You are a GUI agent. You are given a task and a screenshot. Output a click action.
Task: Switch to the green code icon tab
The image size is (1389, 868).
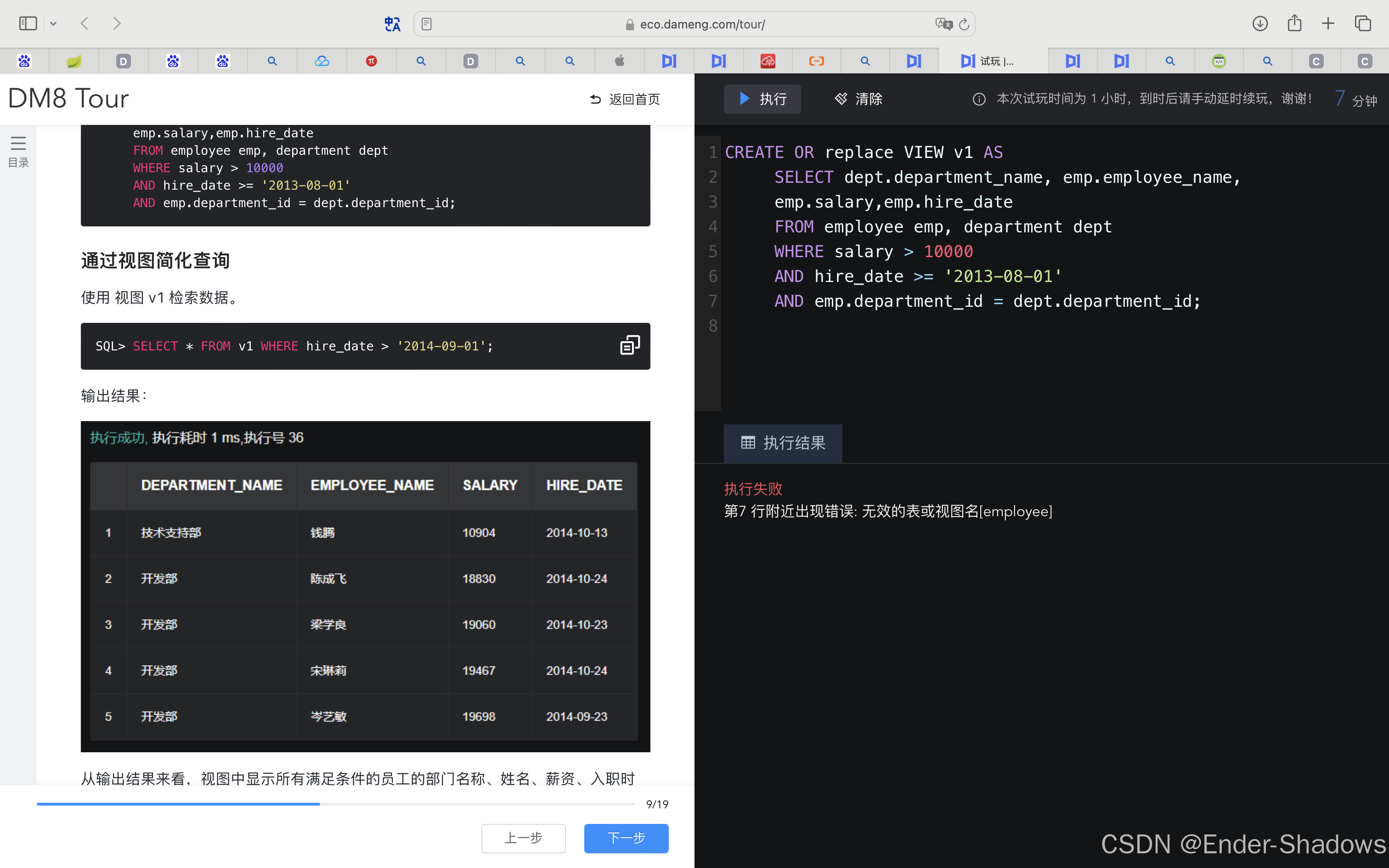pyautogui.click(x=1219, y=61)
